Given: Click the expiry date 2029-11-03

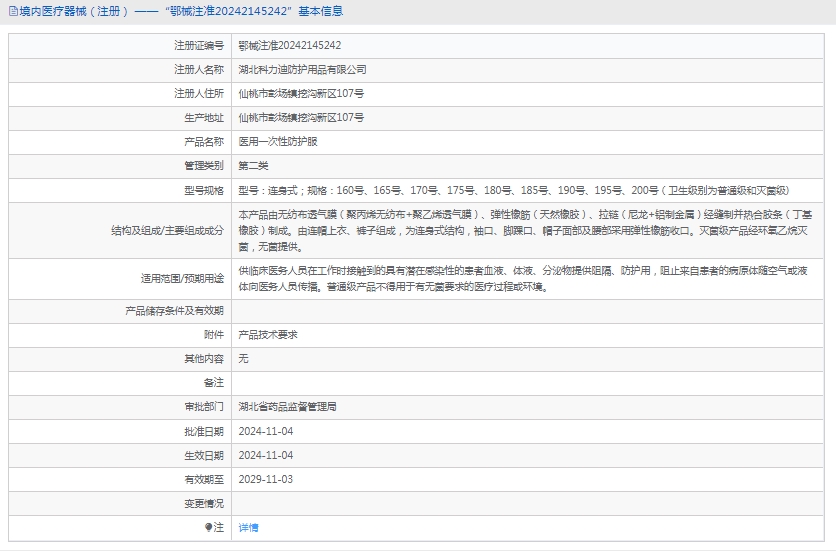Looking at the screenshot, I should point(265,479).
